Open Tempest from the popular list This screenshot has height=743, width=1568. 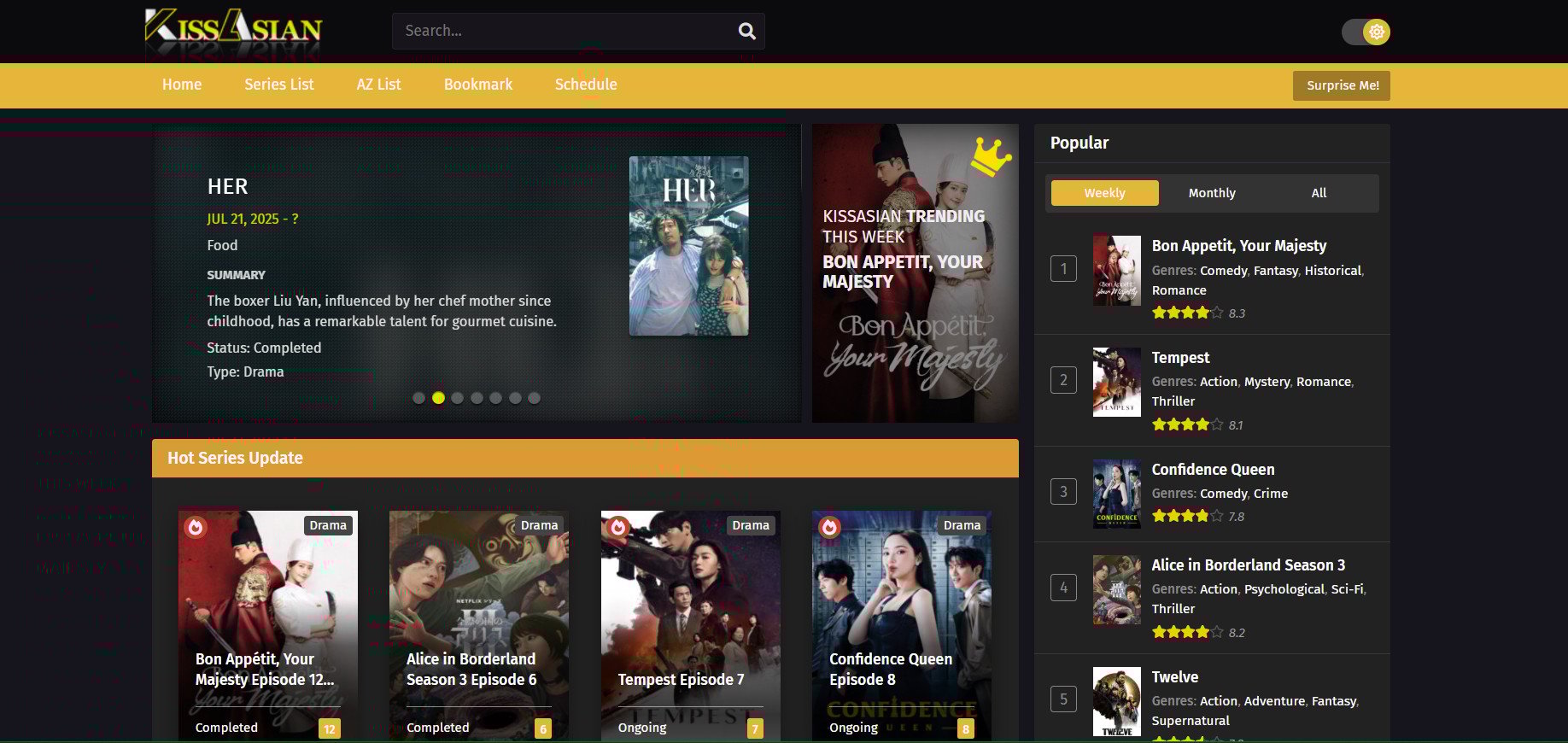pos(1180,358)
